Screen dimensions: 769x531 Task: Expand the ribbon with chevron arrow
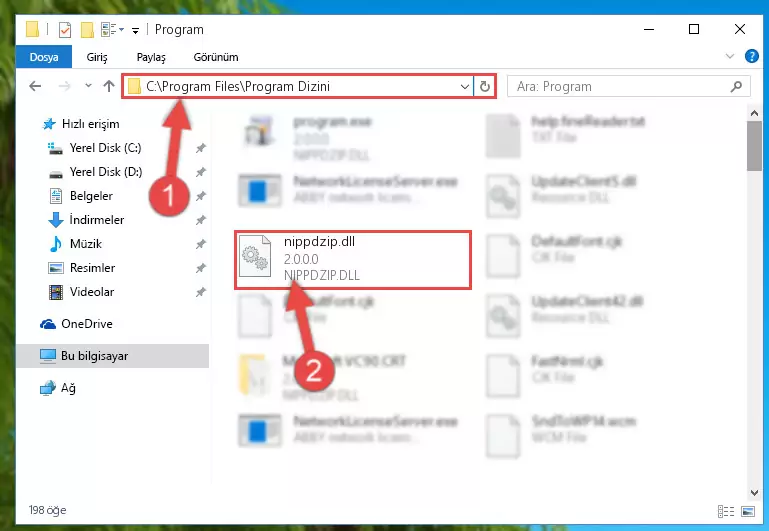[x=730, y=56]
